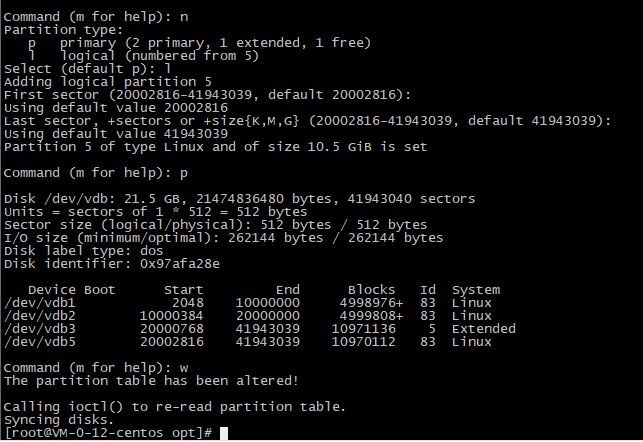Click the [root@VM-0-12-centos opt]# prompt
The width and height of the screenshot is (643, 442).
(109, 433)
